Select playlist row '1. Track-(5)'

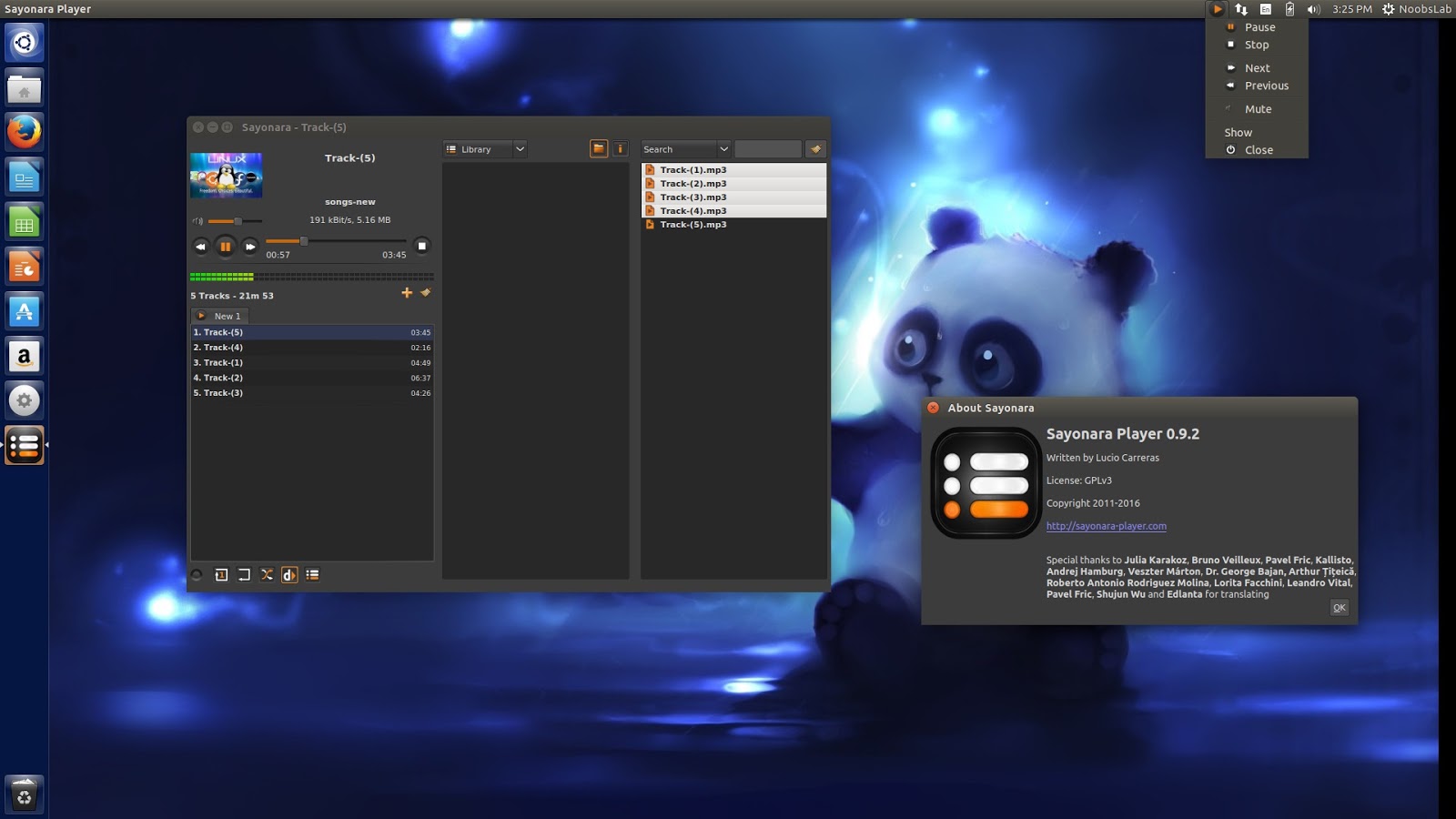point(312,332)
